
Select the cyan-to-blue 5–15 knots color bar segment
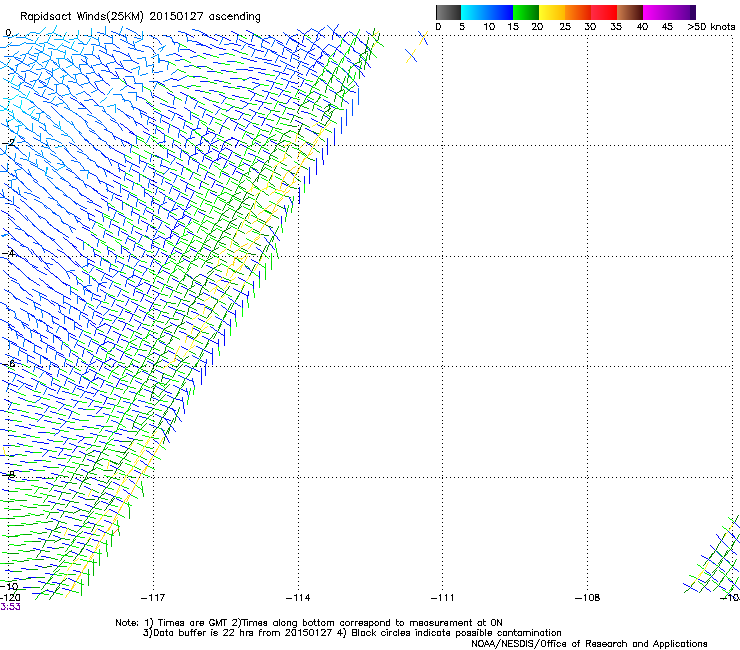(487, 12)
